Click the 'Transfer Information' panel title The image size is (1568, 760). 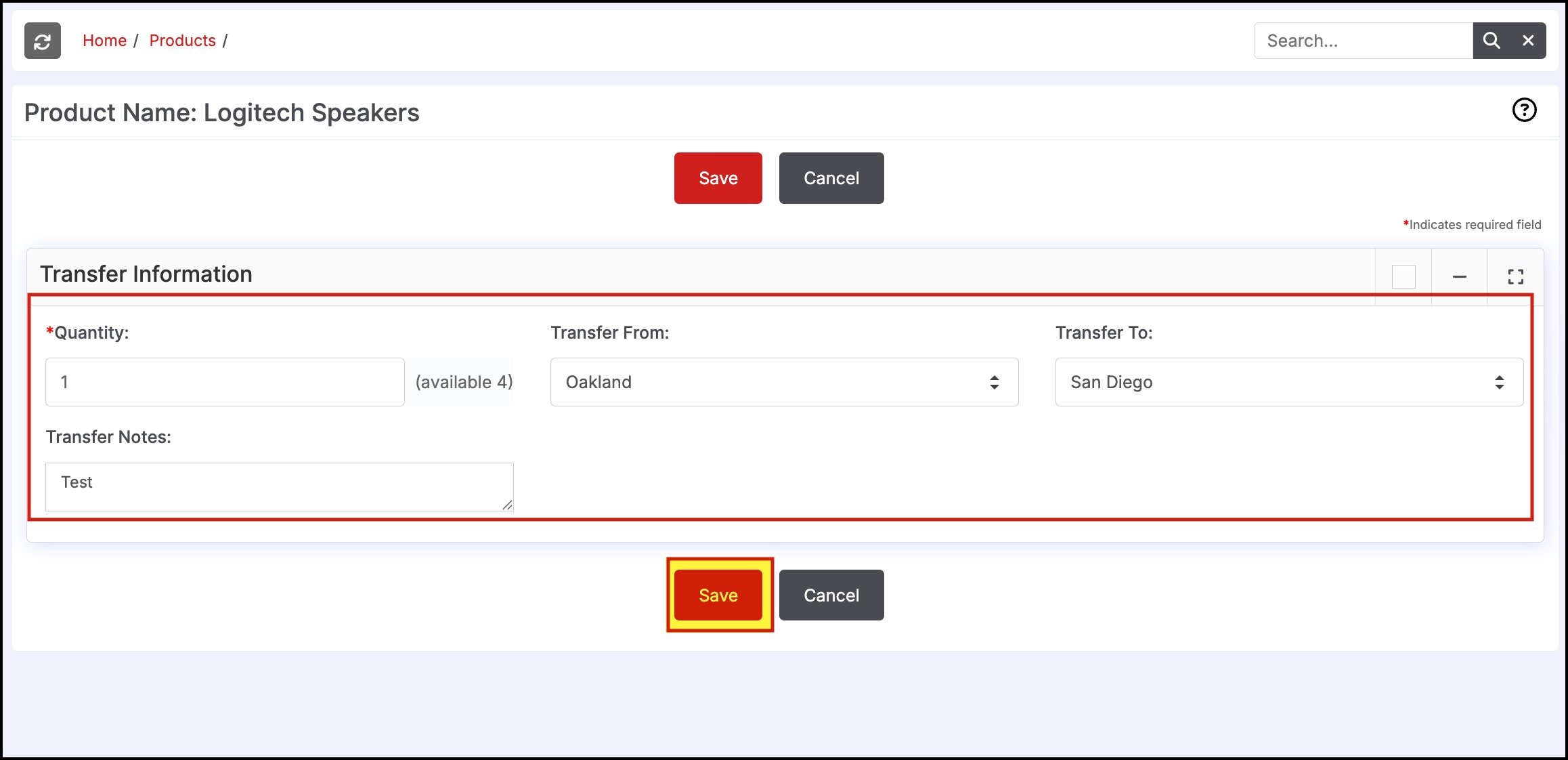[146, 274]
